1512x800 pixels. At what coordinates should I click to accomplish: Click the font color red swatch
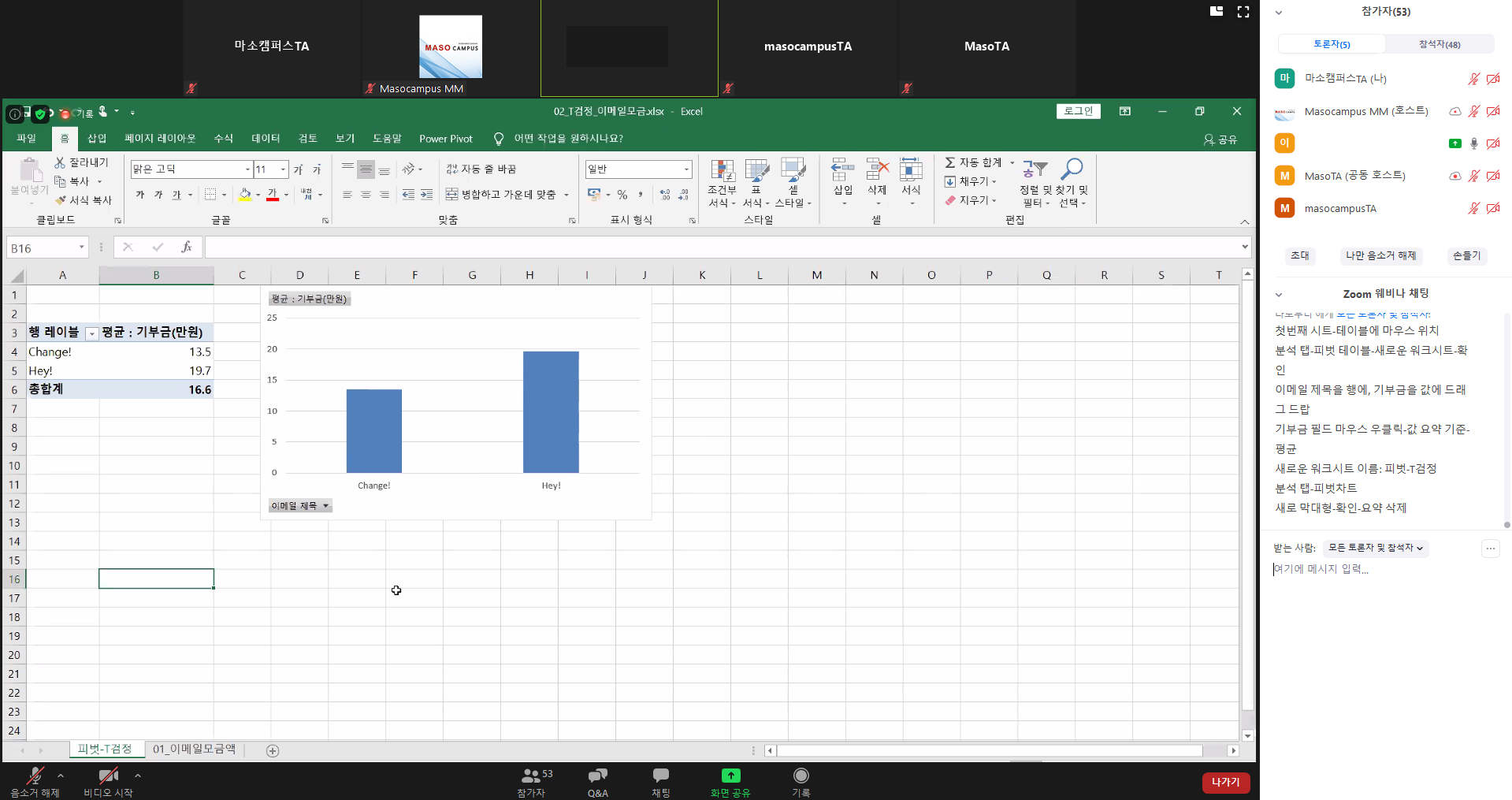coord(272,195)
